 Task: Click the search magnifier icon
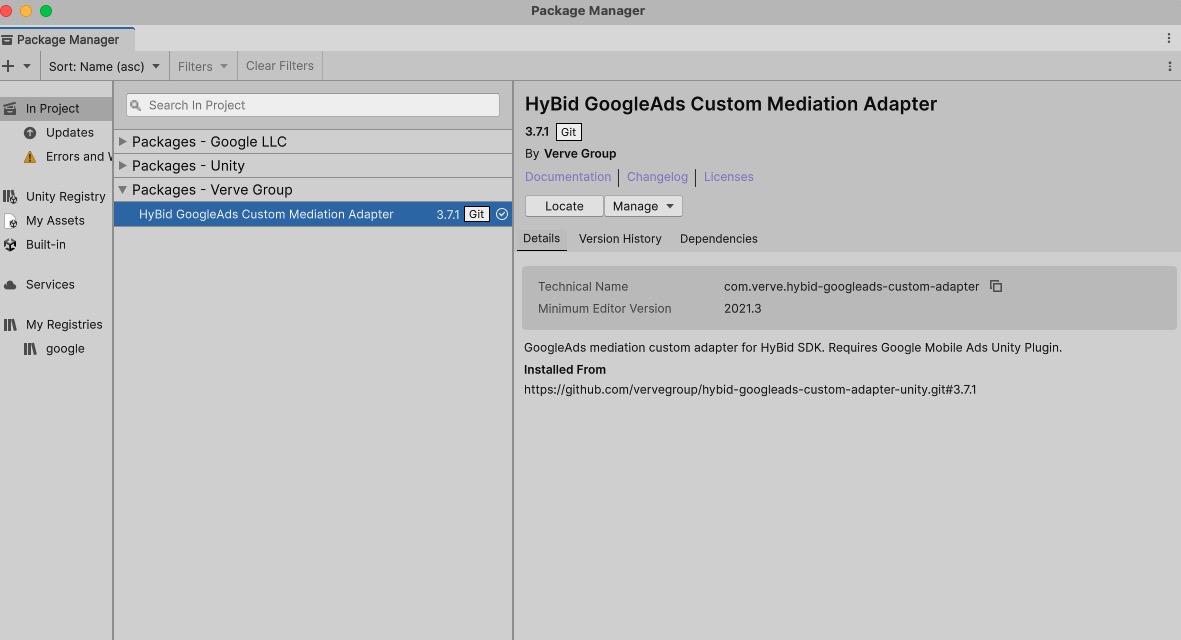(136, 105)
